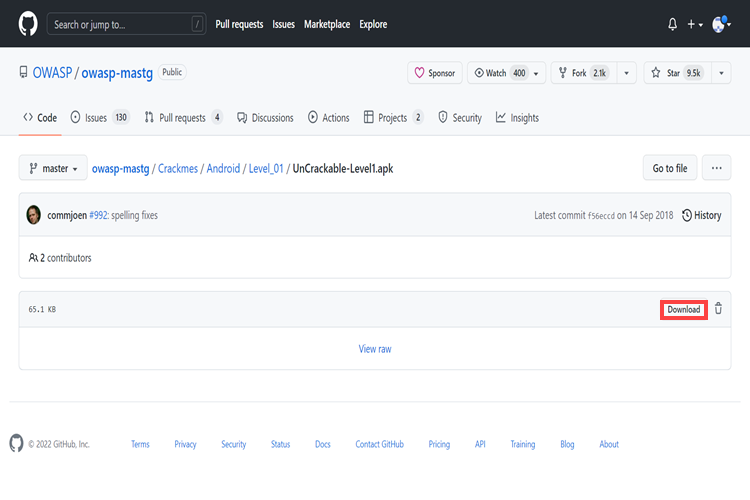Fork the repository
This screenshot has width=750, height=500.
click(584, 73)
